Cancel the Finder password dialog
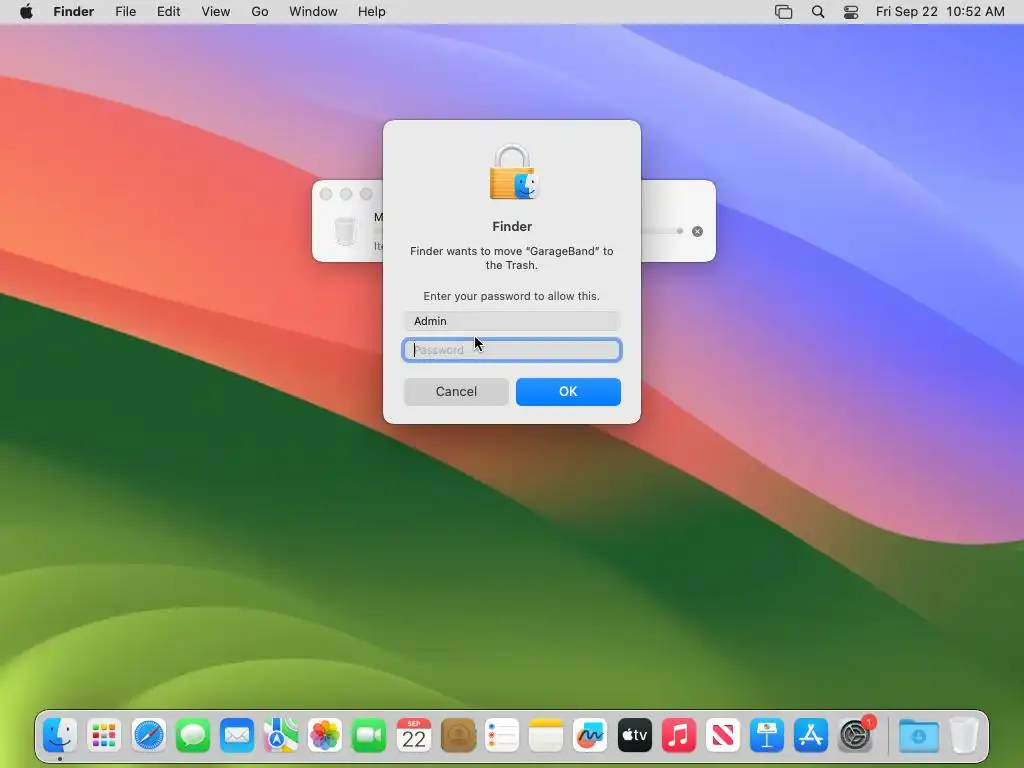 456,391
